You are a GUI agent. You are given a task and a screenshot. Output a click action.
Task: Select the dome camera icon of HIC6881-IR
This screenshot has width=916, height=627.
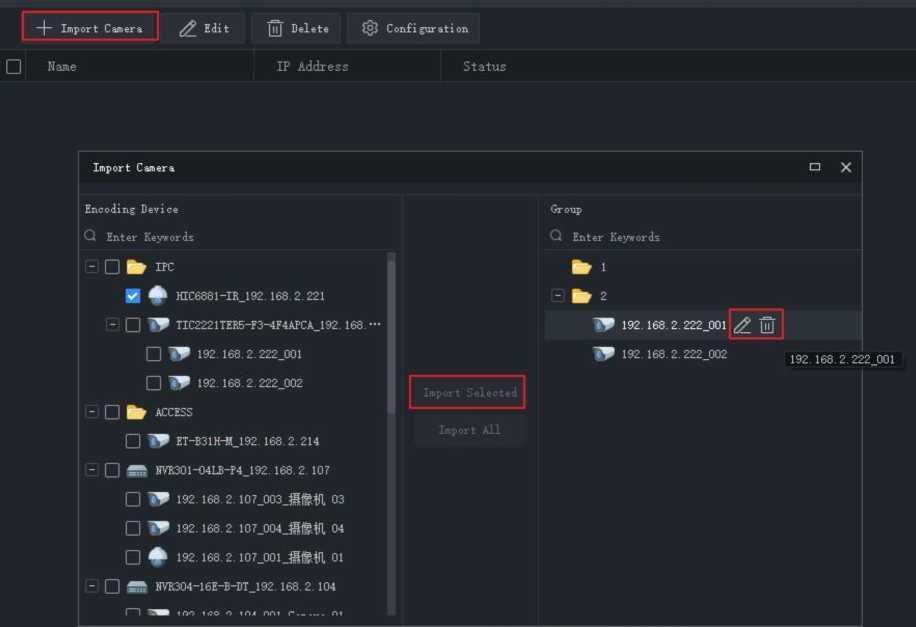[x=158, y=296]
